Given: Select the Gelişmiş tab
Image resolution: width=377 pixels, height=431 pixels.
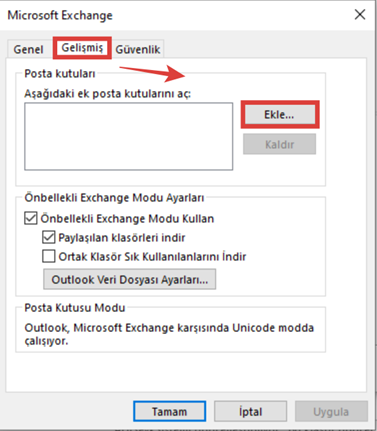Looking at the screenshot, I should 82,48.
